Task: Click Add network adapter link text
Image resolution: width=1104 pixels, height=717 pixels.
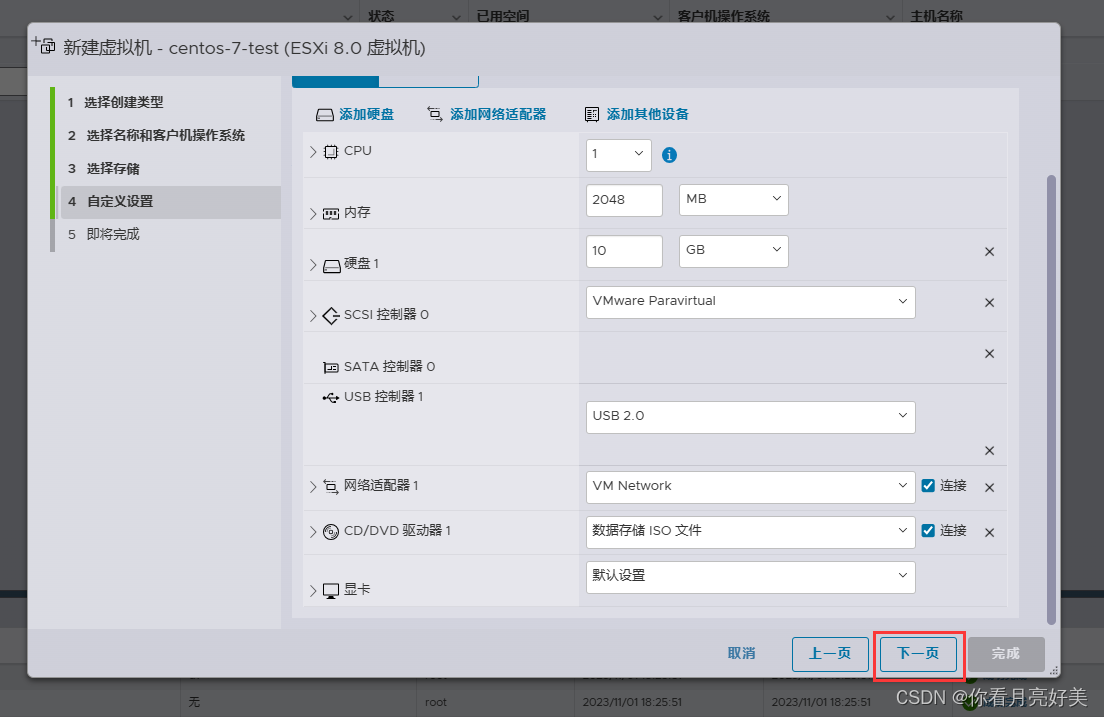Action: pyautogui.click(x=498, y=115)
